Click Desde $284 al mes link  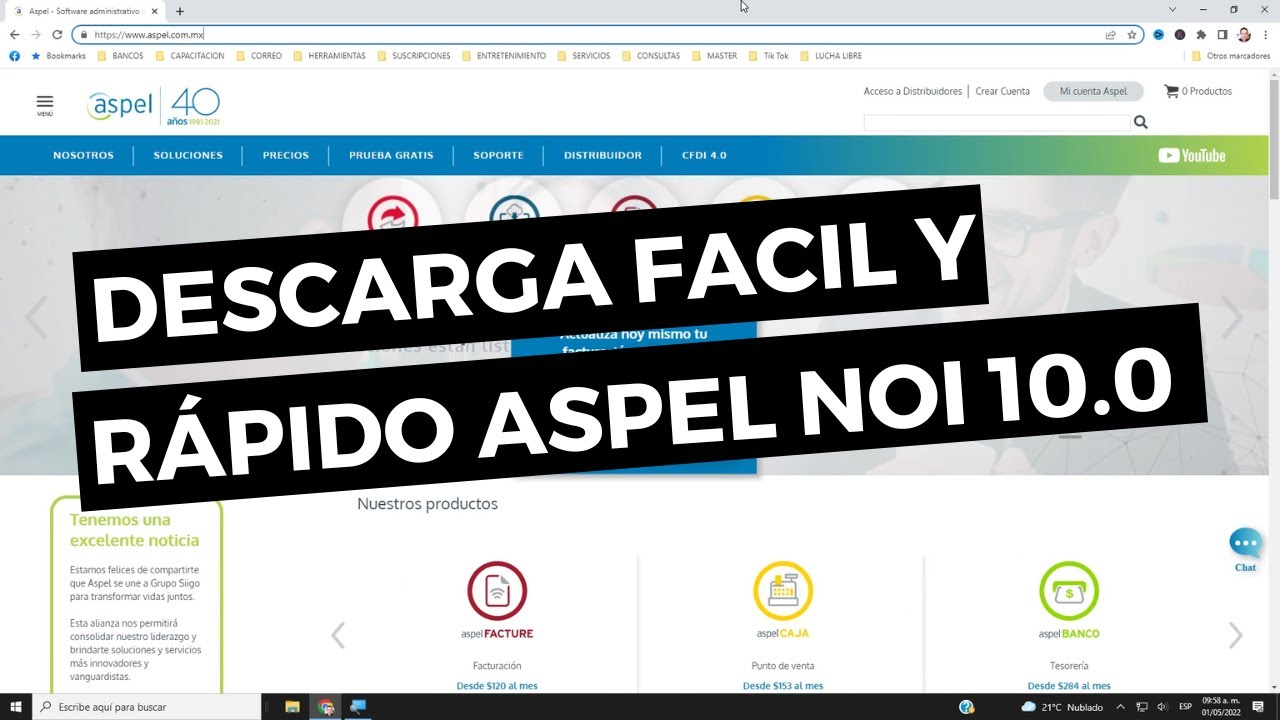point(1069,686)
